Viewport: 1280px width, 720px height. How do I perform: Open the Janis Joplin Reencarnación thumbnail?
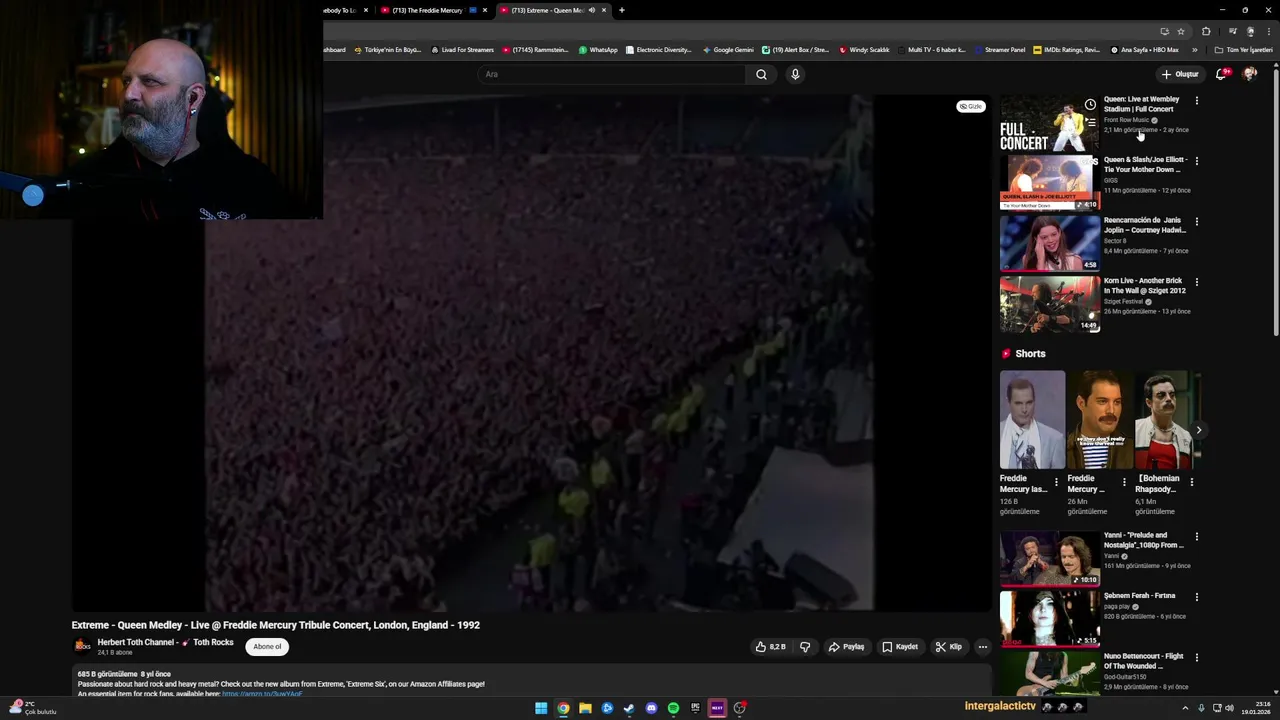tap(1049, 244)
